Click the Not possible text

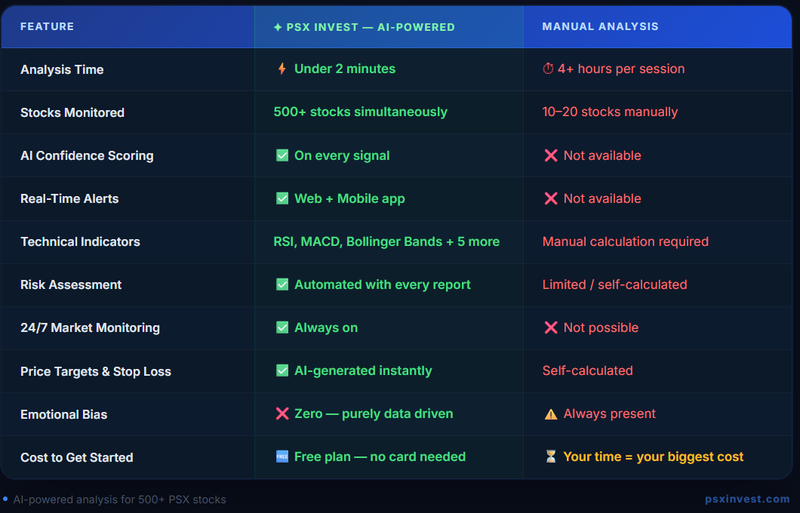[x=601, y=328]
